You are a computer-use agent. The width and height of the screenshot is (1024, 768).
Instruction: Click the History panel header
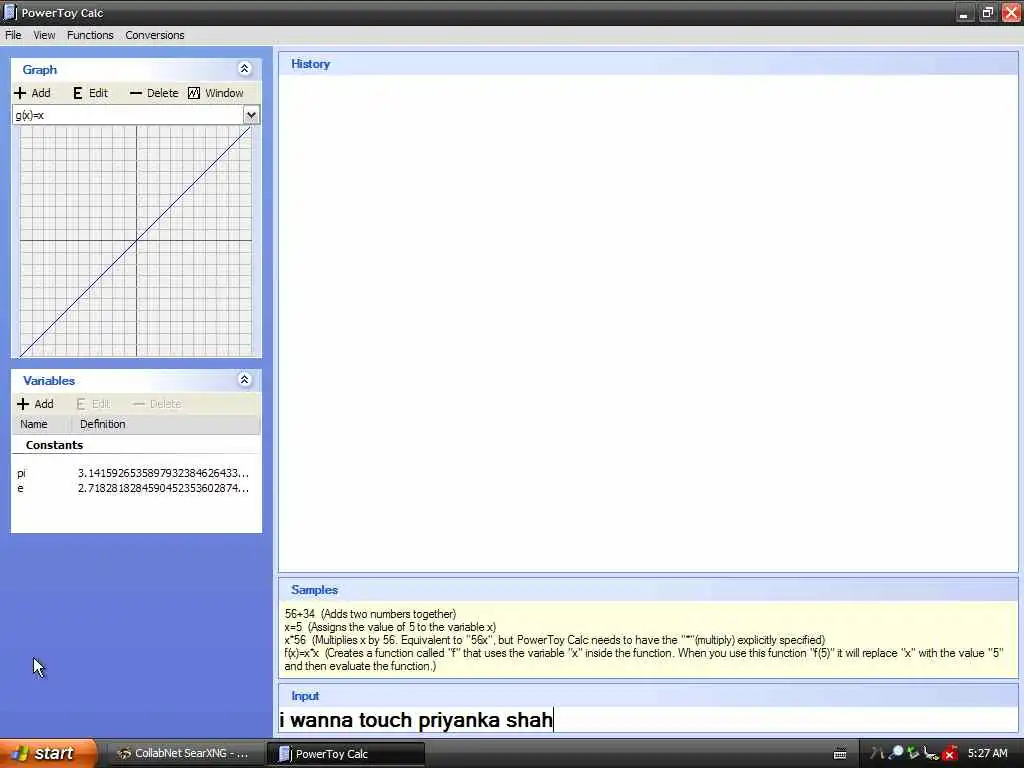point(648,64)
